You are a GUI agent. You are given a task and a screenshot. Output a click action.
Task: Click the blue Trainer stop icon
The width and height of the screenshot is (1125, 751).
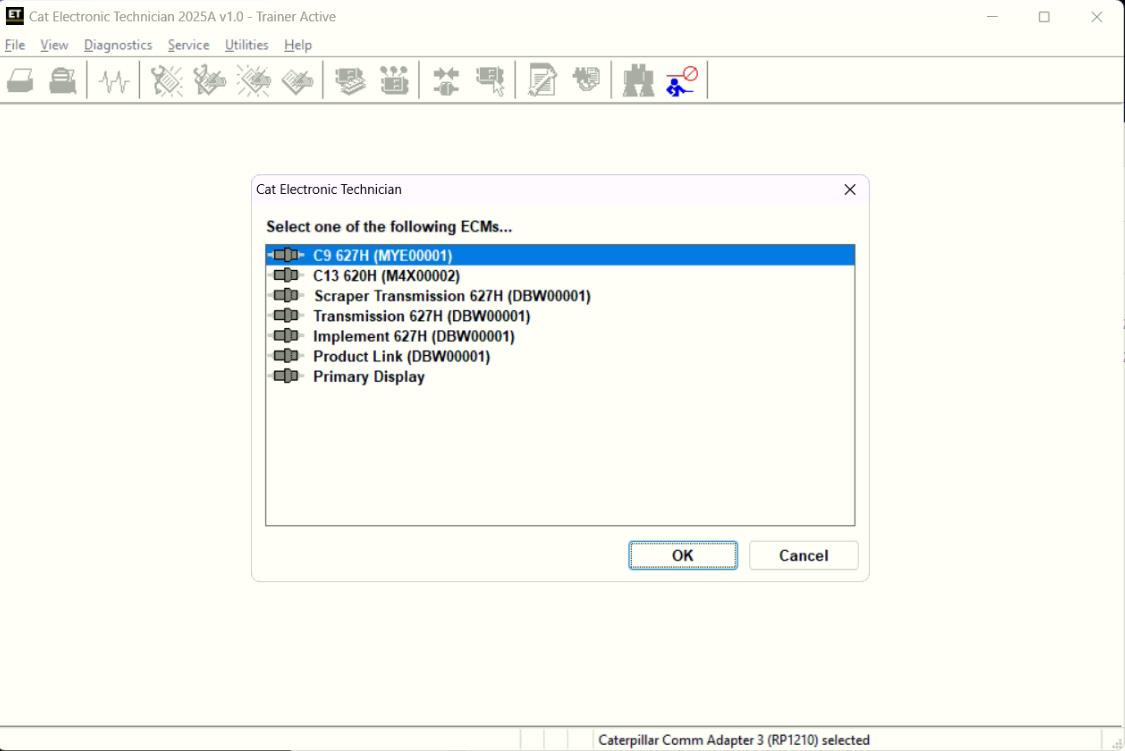[682, 80]
